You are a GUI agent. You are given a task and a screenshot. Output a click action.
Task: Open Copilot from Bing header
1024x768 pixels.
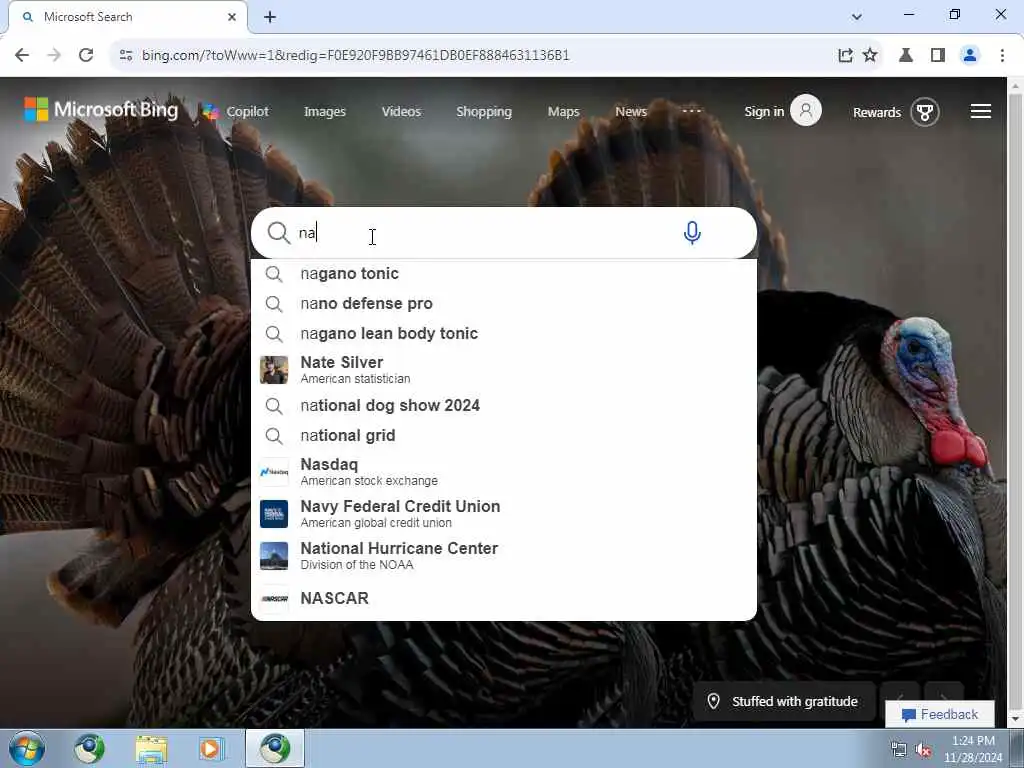(x=235, y=112)
